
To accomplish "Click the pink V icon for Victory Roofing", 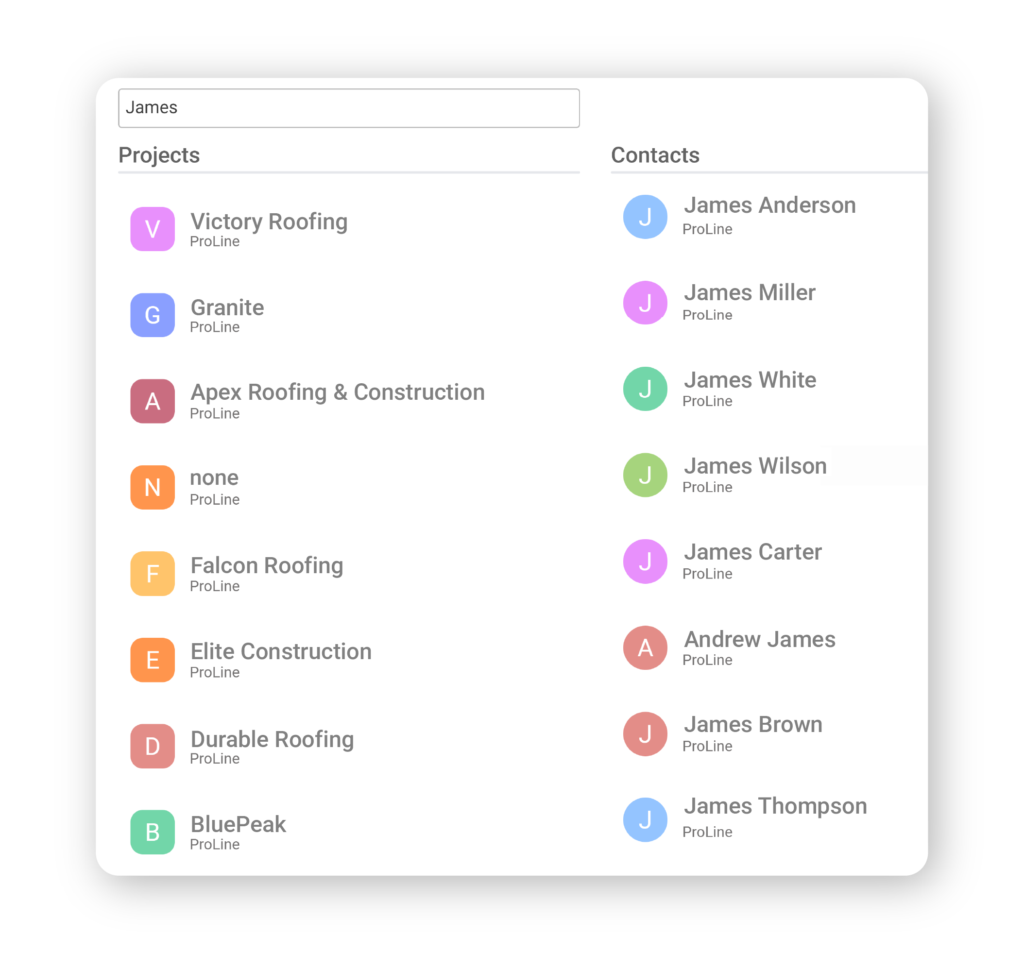I will 152,229.
